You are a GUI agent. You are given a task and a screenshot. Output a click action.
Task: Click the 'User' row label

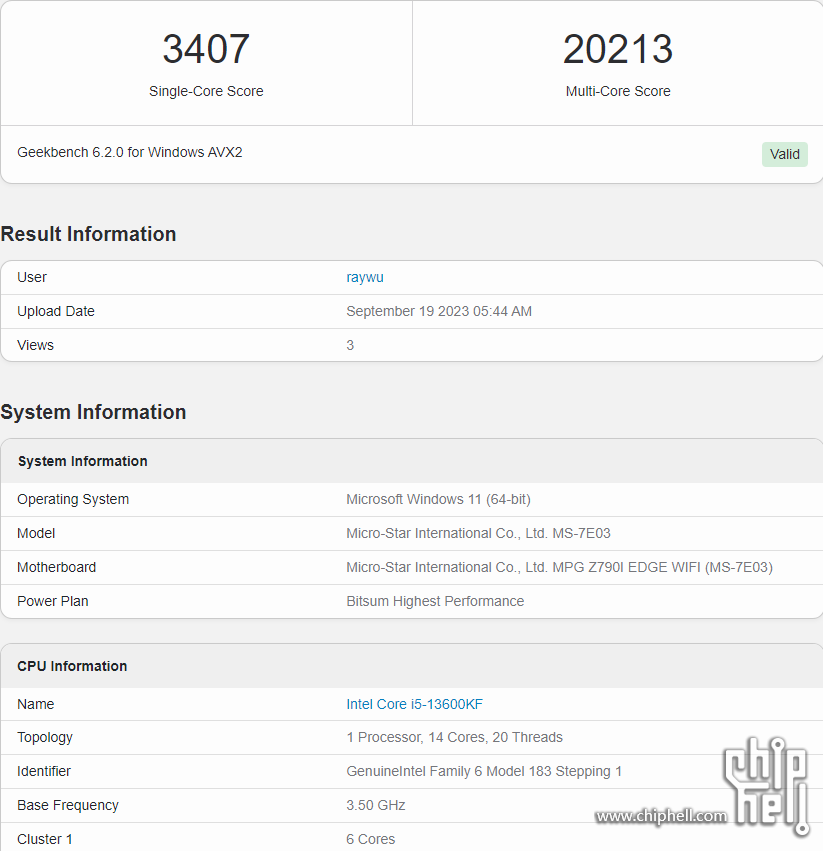32,277
